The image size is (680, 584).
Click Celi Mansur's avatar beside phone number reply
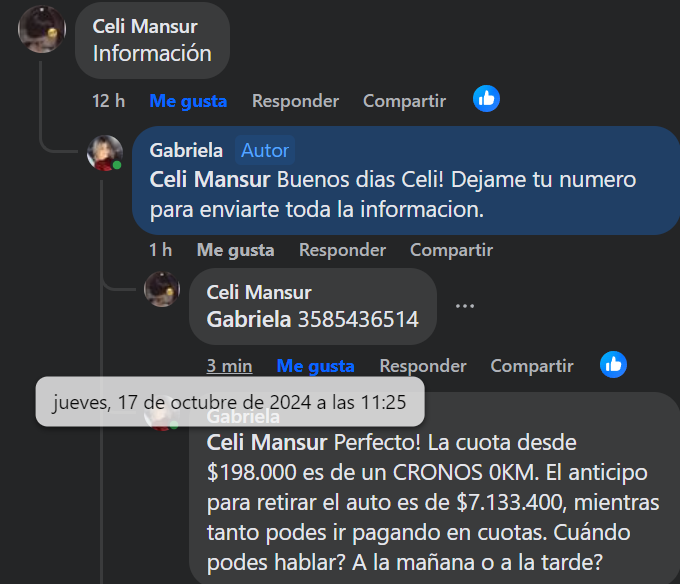click(162, 289)
